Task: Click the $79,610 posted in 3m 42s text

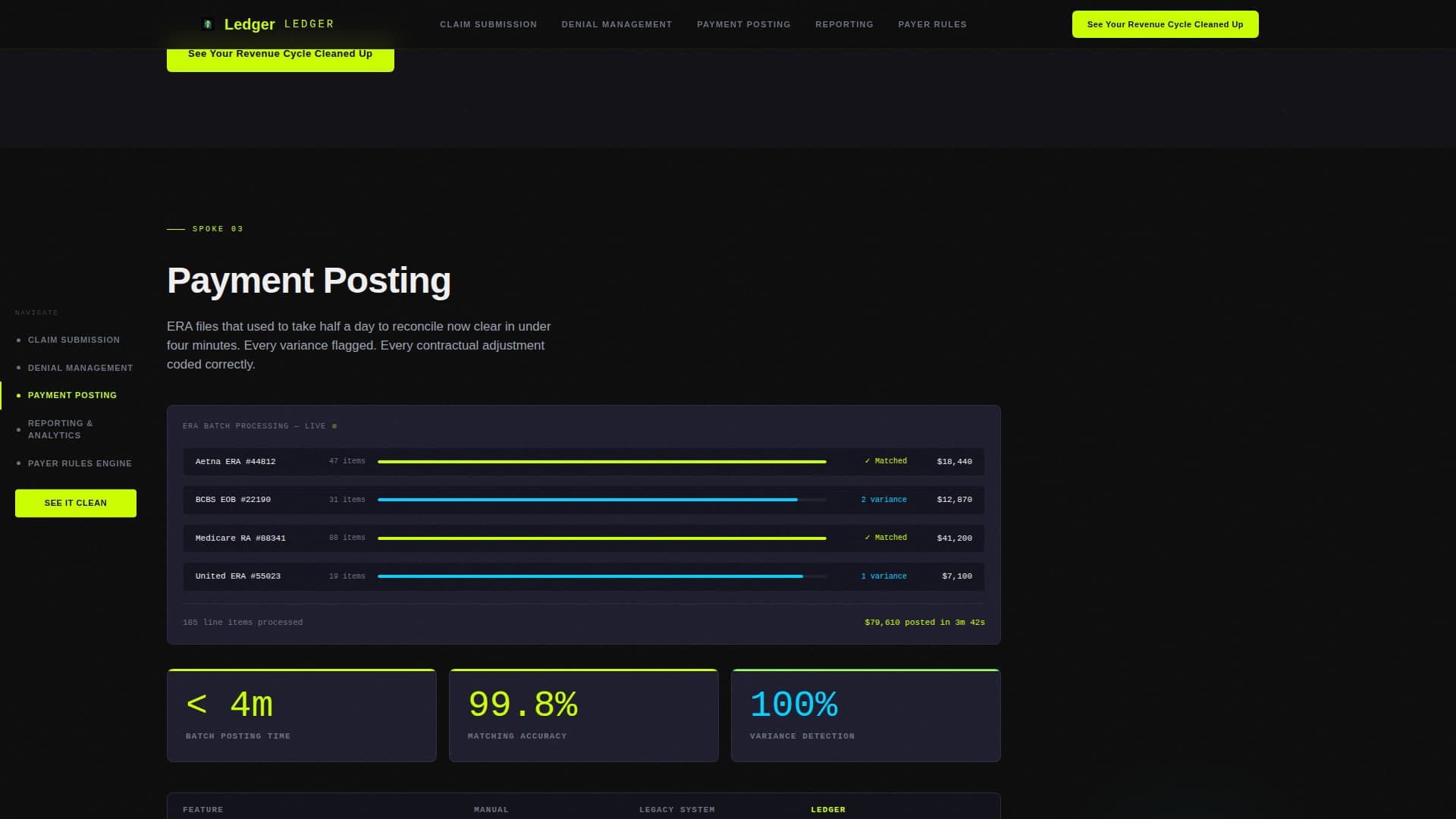Action: 924,623
